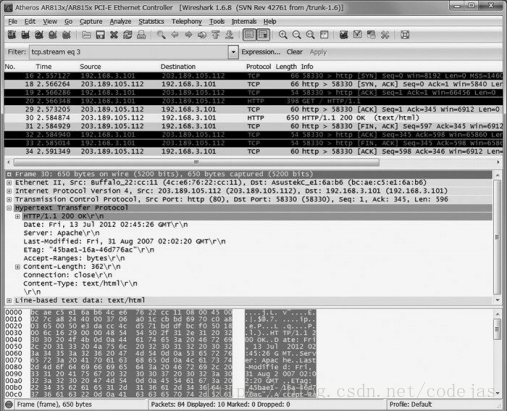Image resolution: width=507 pixels, height=411 pixels.
Task: Print packets toolbar icon
Action: coord(141,35)
